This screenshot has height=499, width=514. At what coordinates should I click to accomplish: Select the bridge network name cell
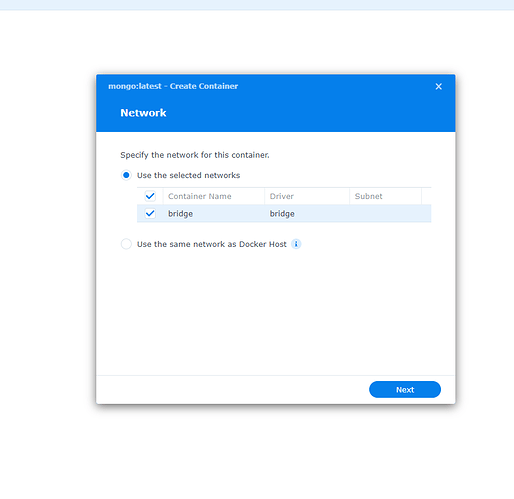tap(180, 214)
